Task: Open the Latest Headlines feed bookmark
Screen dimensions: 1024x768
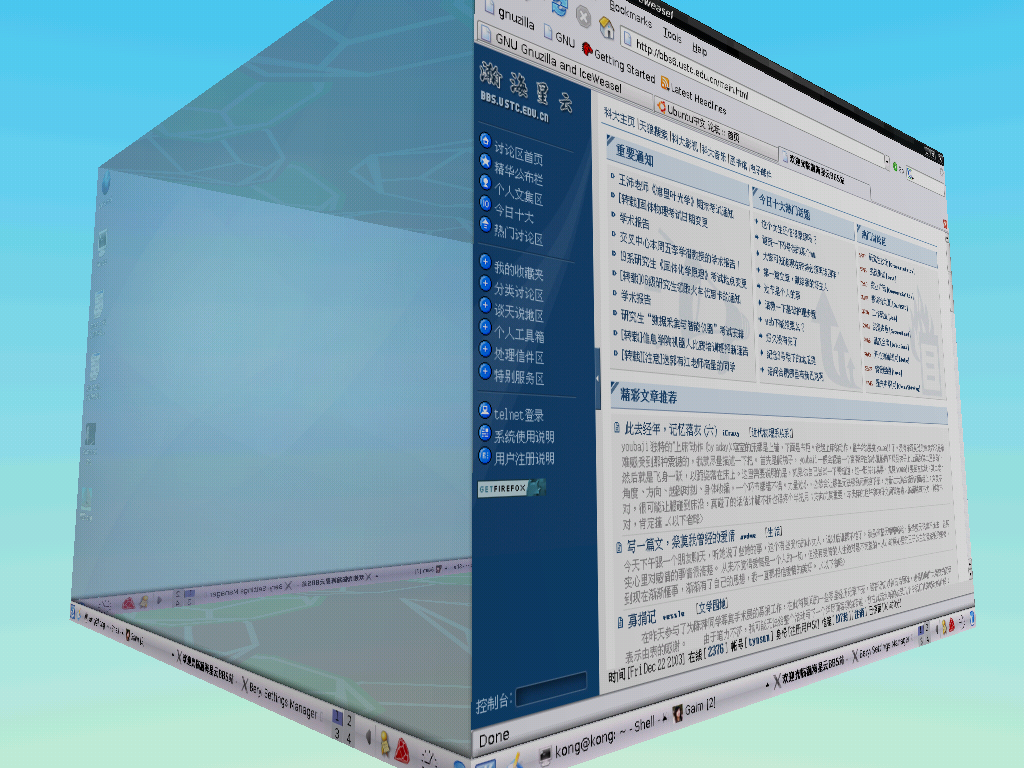Action: point(693,95)
